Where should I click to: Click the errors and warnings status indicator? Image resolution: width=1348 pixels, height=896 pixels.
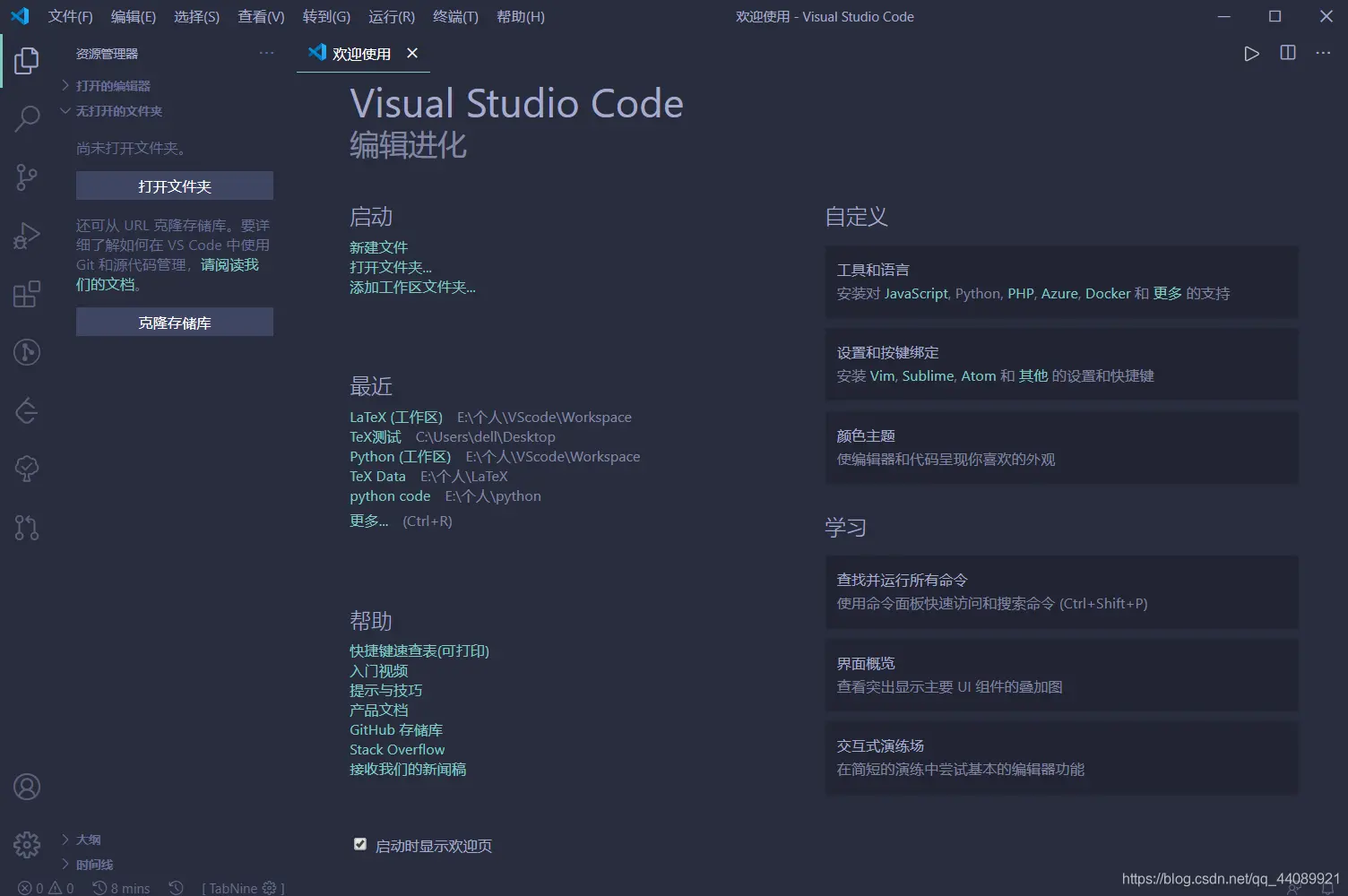pos(46,888)
